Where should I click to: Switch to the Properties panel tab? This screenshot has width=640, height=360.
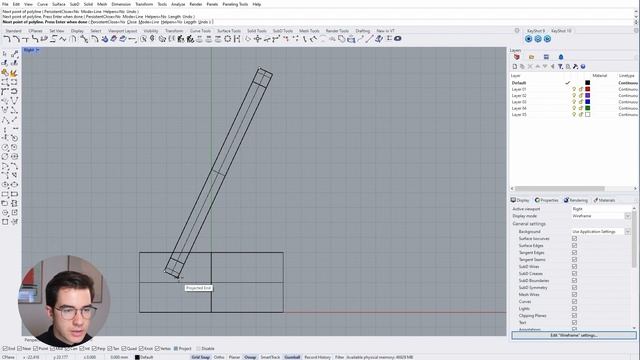[x=547, y=200]
